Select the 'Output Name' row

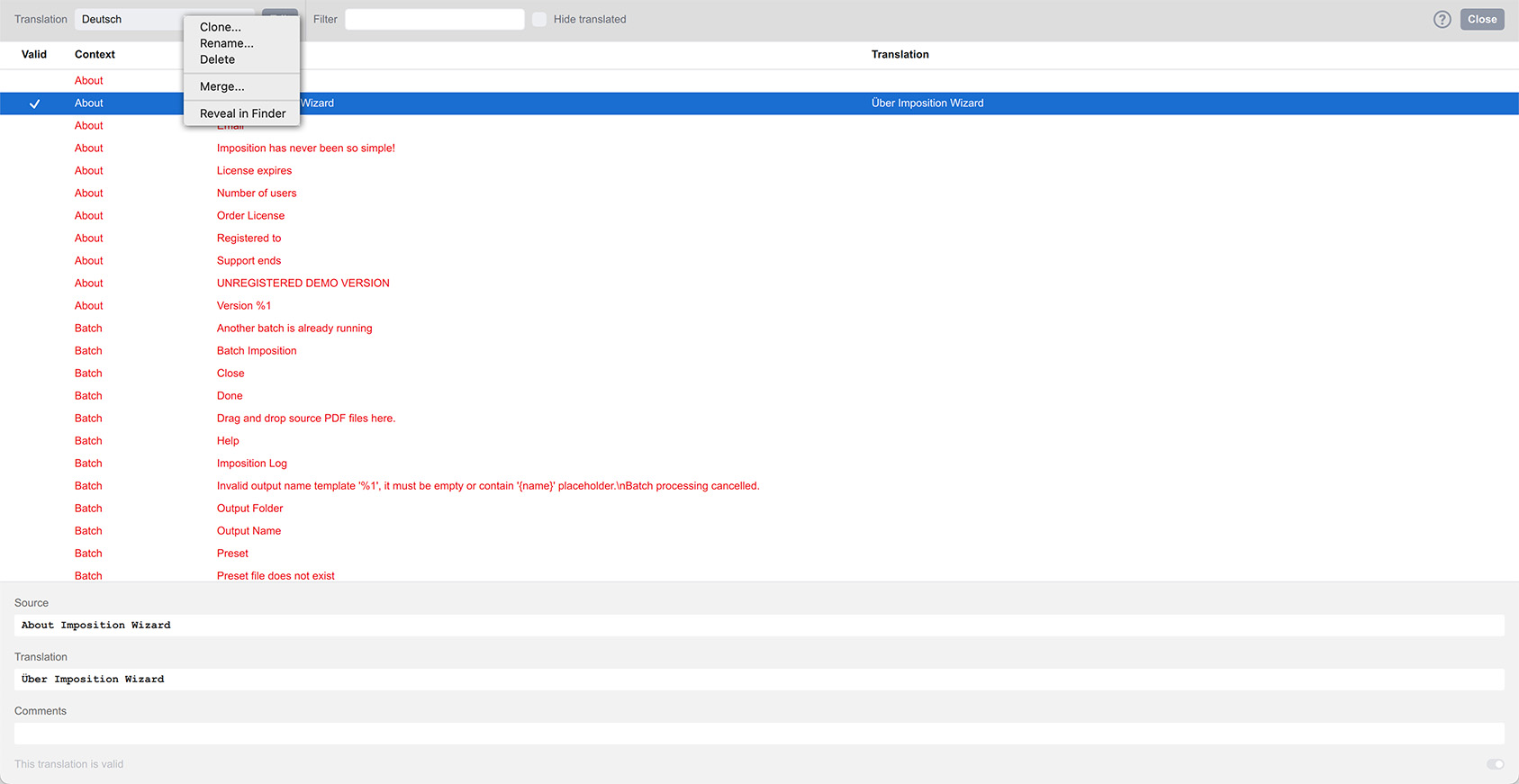tap(759, 531)
